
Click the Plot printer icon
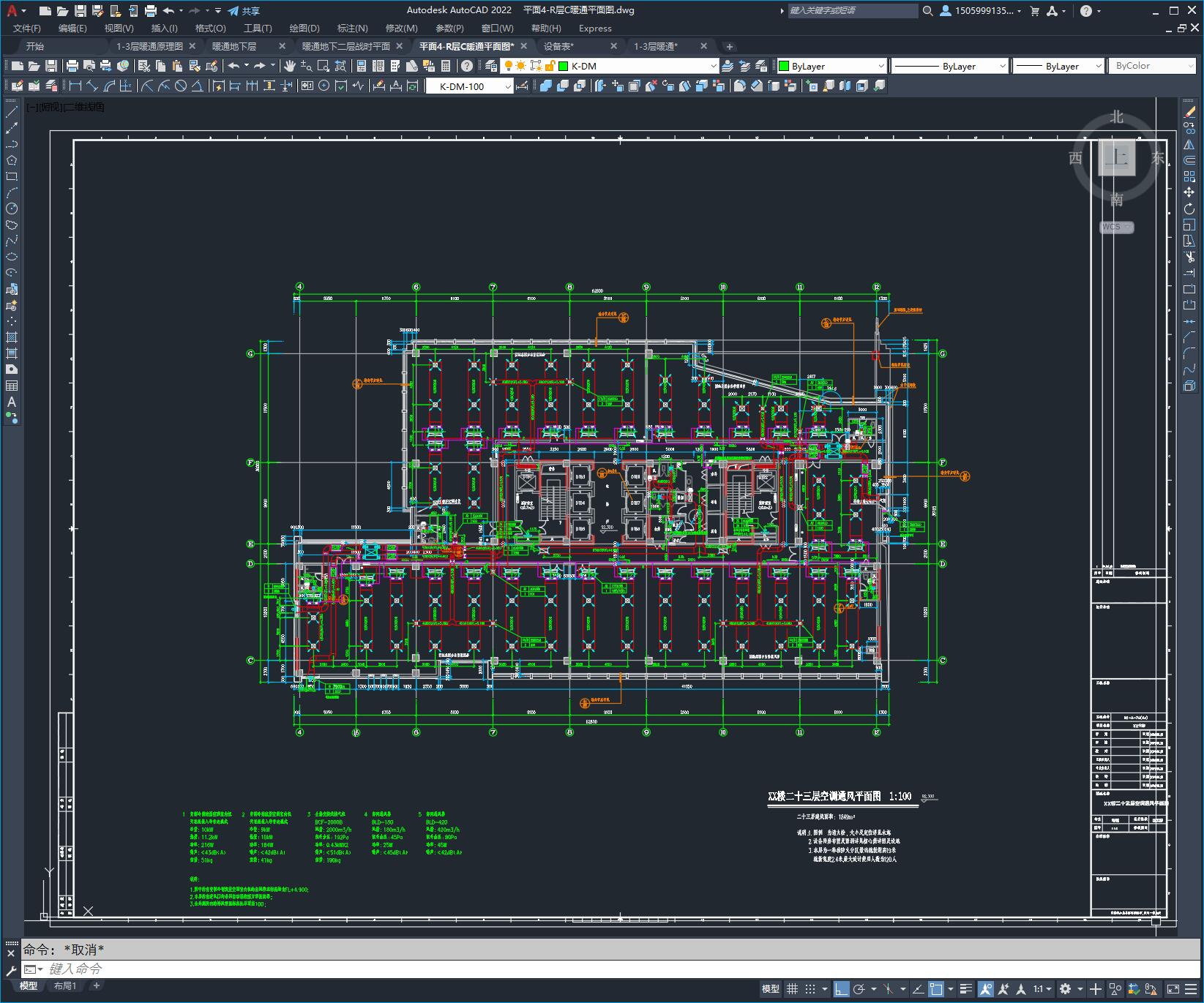pyautogui.click(x=72, y=66)
